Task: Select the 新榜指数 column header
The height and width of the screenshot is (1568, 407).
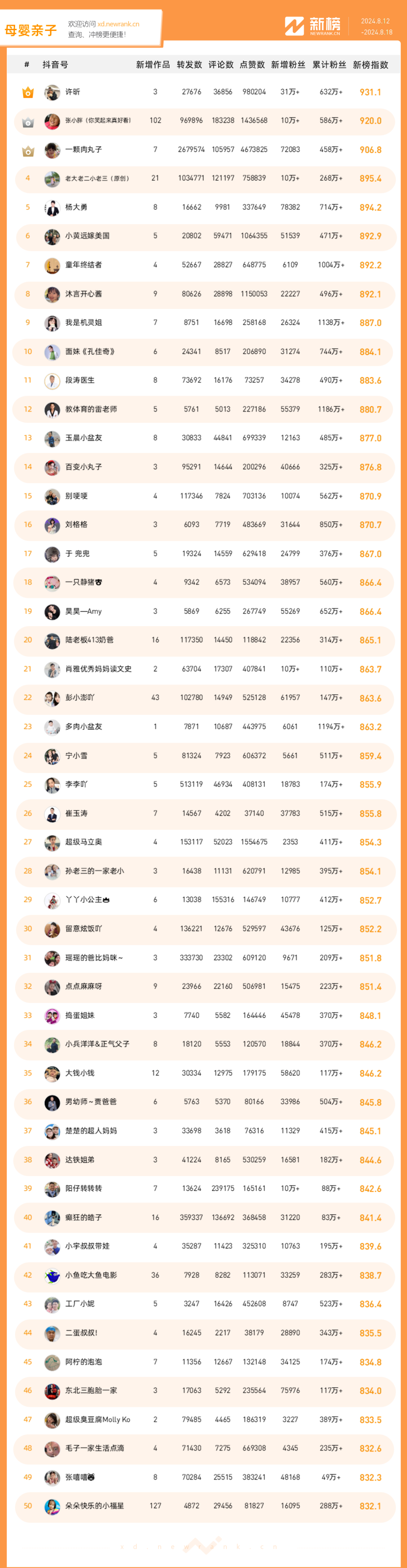Action: [x=370, y=65]
